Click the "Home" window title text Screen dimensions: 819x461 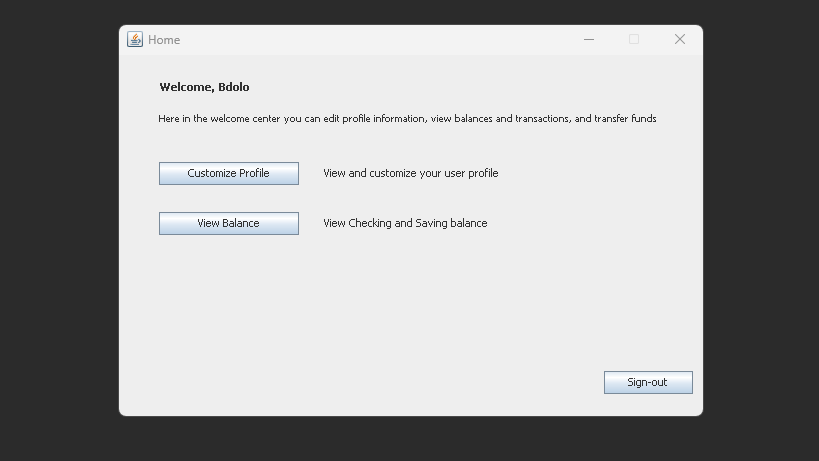pyautogui.click(x=164, y=40)
